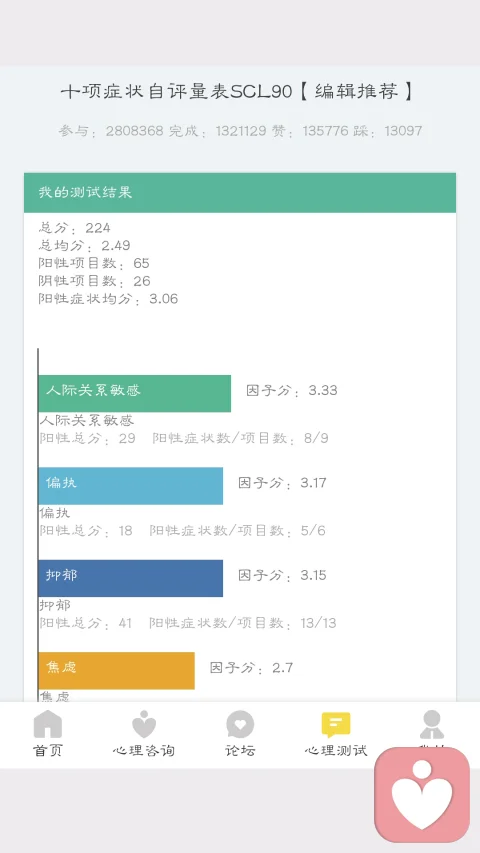The width and height of the screenshot is (480, 853).
Task: Open the profile person icon in the bottom bar
Action: (432, 725)
